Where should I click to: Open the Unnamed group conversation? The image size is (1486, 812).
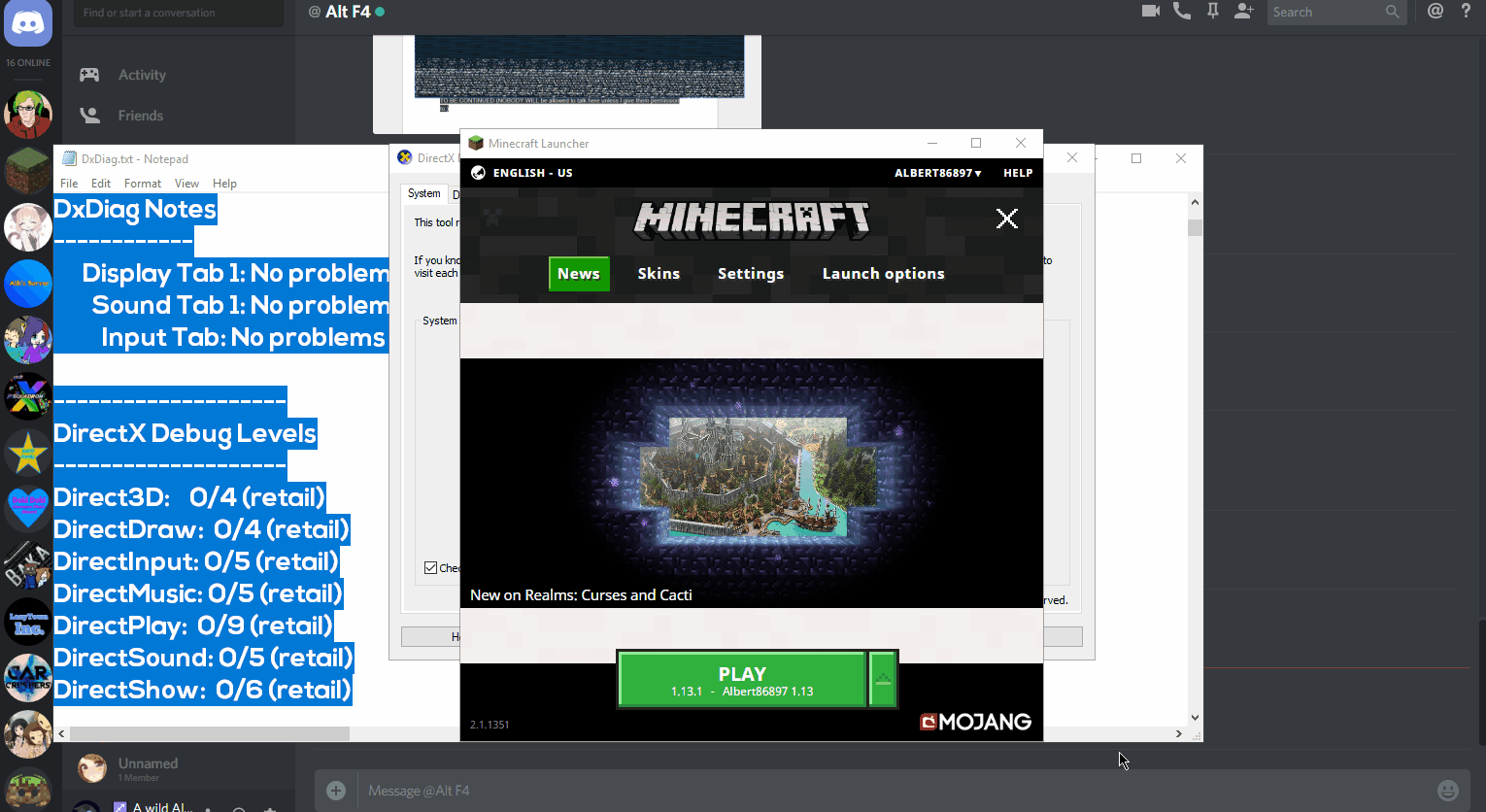point(179,768)
